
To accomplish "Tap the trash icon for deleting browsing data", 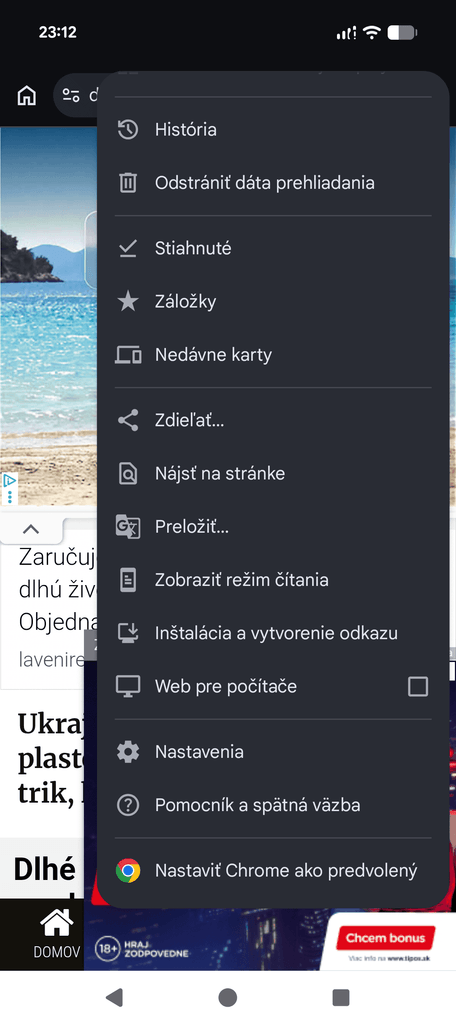I will [127, 182].
